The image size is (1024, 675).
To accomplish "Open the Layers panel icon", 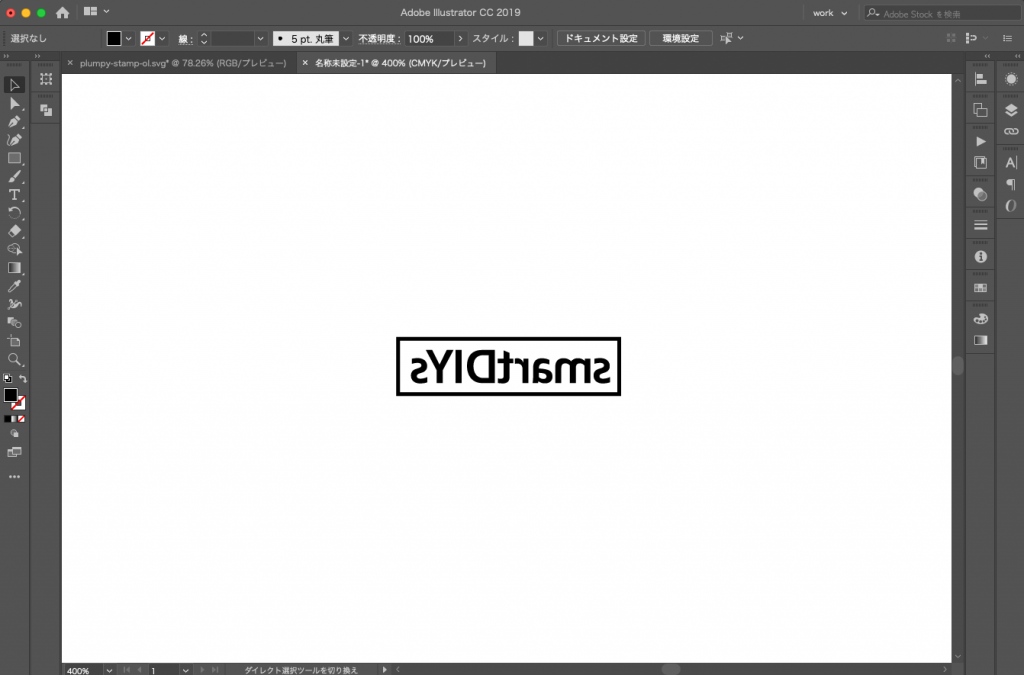I will 1011,110.
